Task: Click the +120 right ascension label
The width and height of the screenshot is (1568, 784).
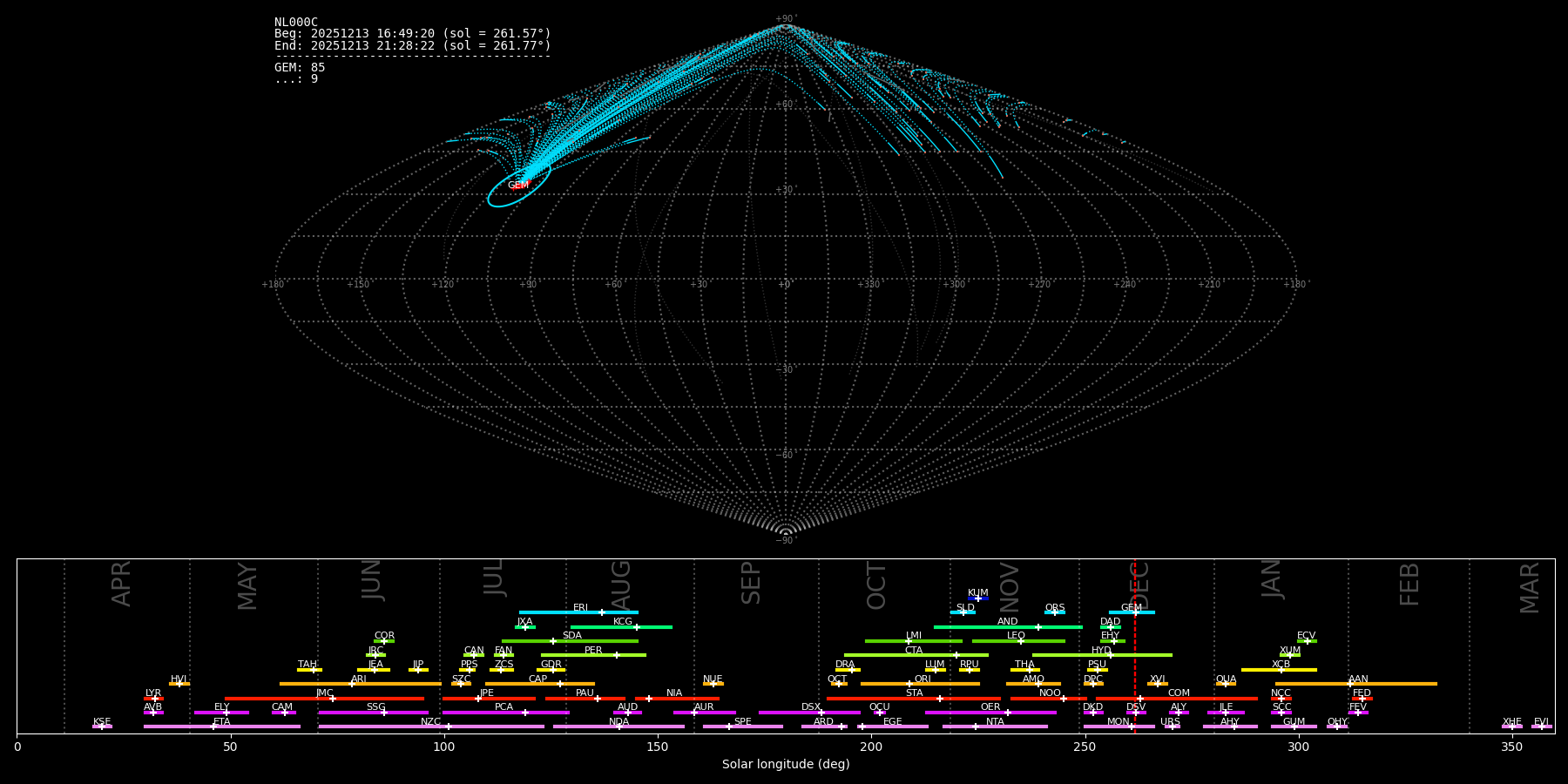Action: (x=443, y=284)
